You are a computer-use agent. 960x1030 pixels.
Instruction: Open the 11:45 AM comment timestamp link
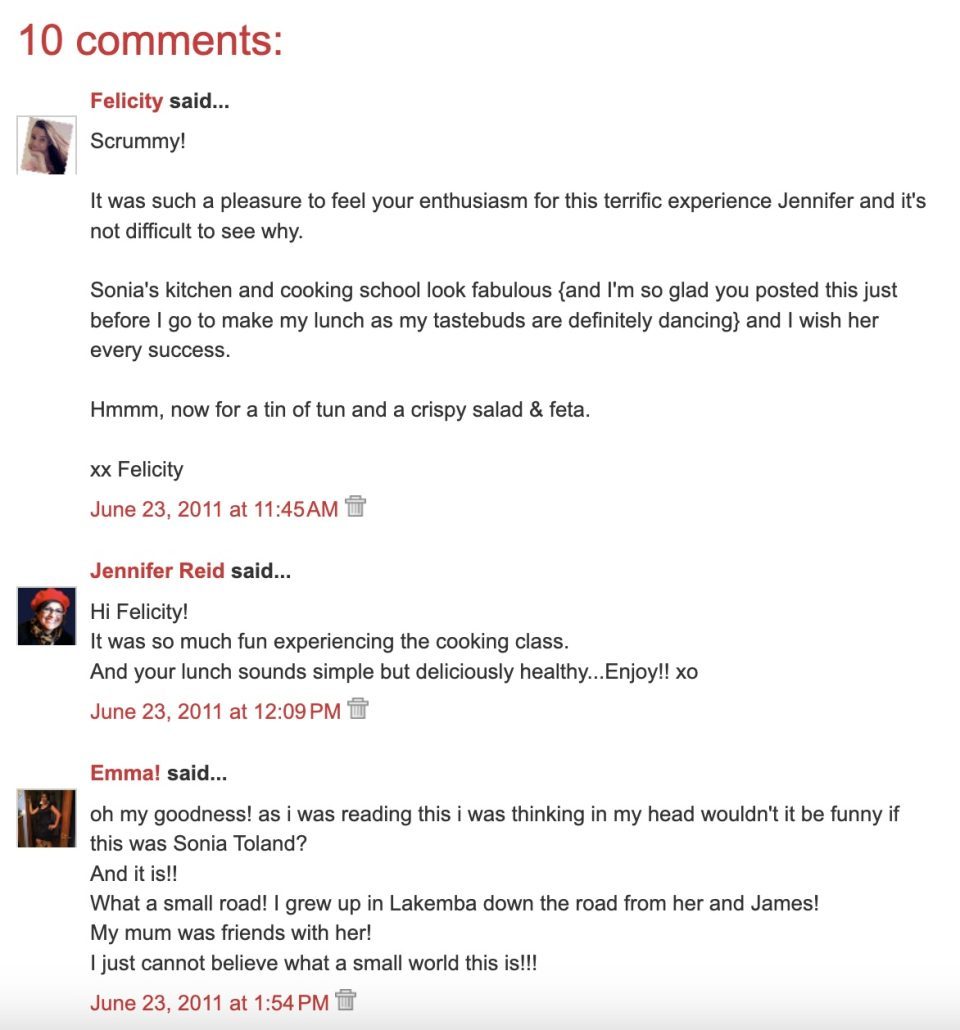[214, 509]
